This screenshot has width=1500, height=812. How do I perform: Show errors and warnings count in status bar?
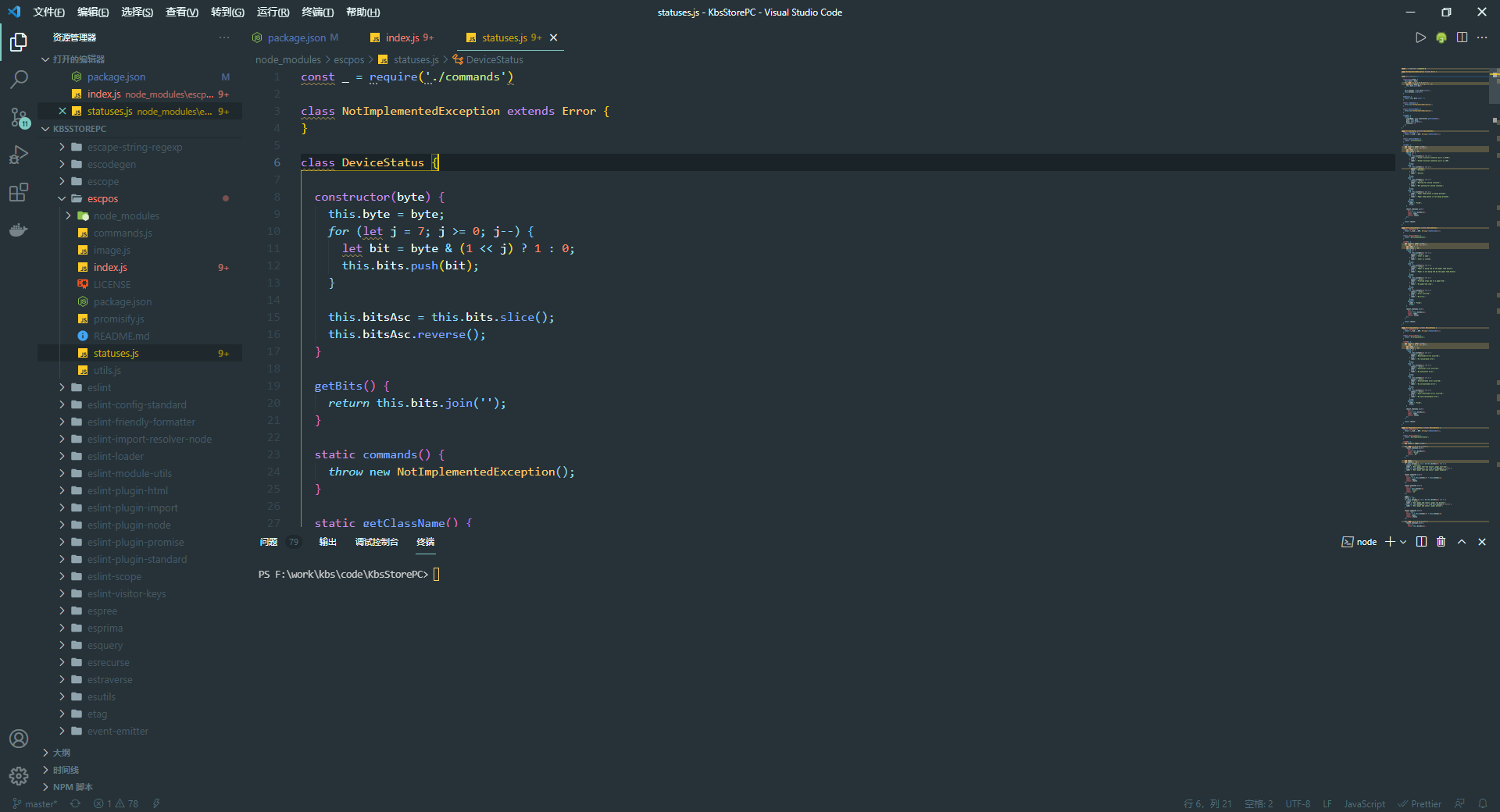click(116, 803)
